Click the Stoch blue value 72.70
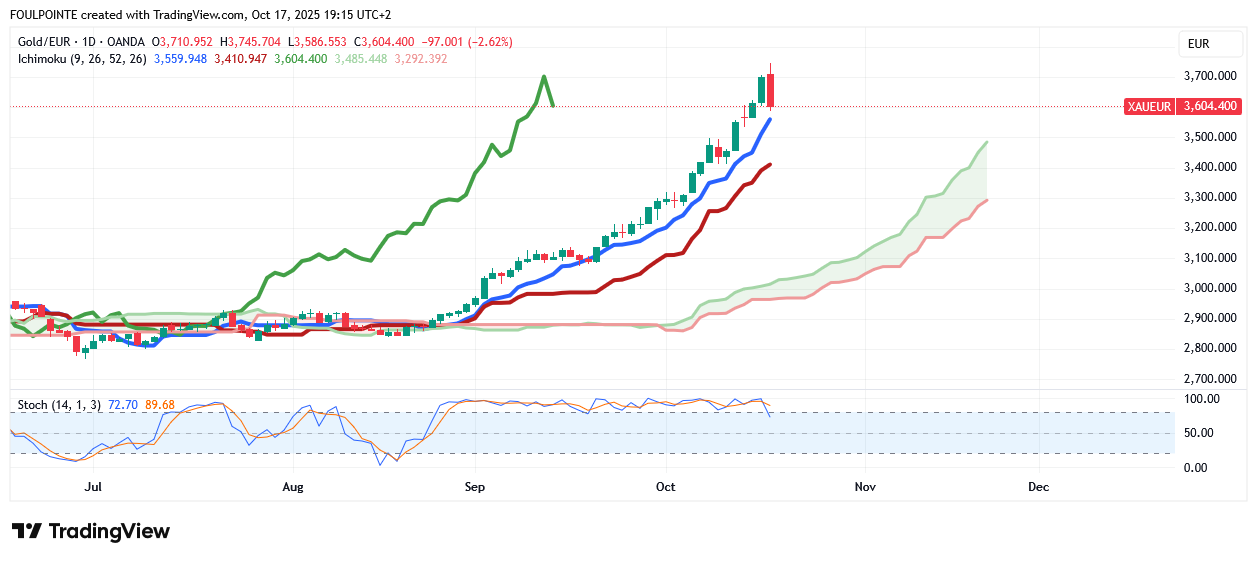 click(122, 405)
